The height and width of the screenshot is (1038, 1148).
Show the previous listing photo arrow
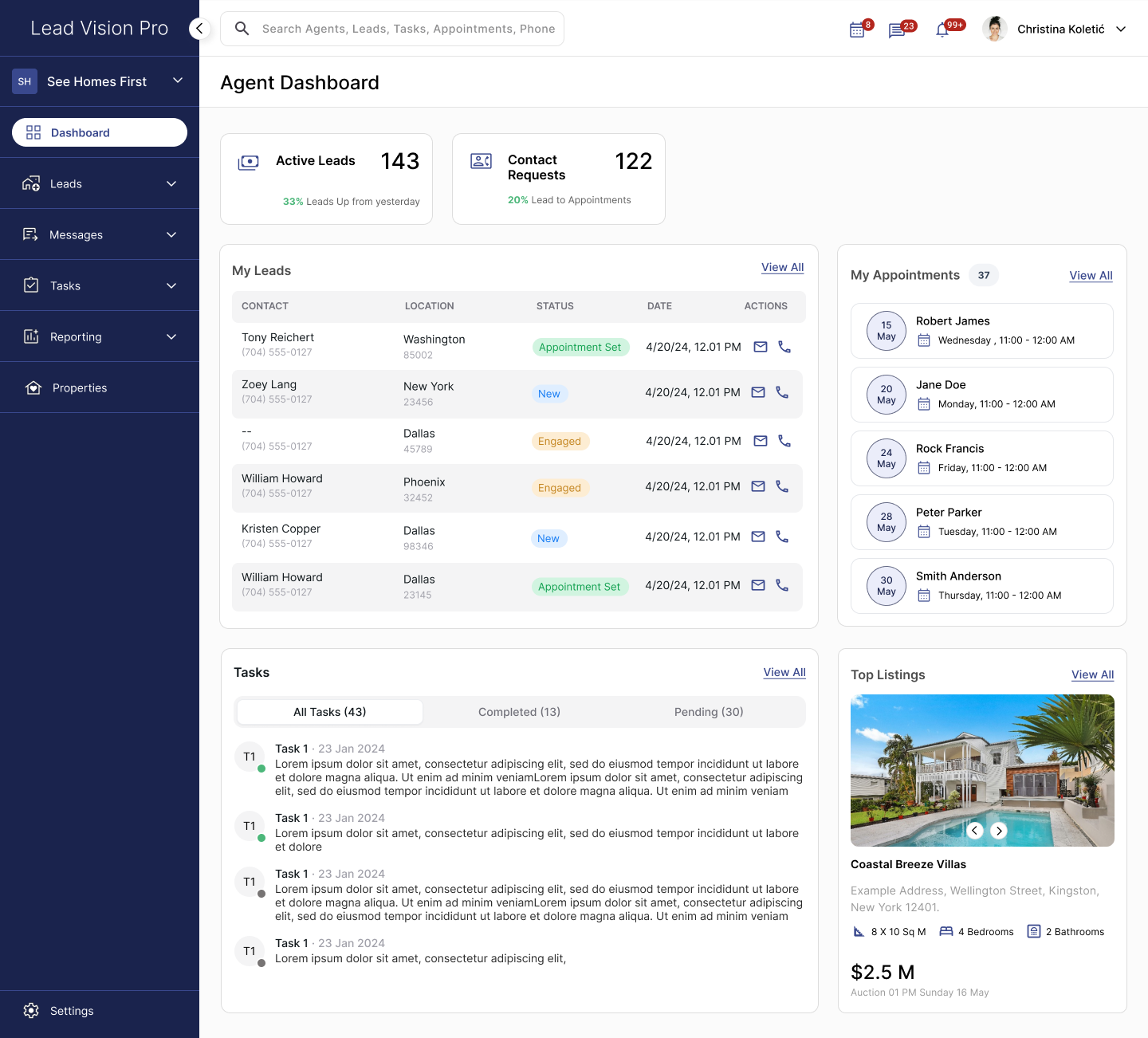click(974, 830)
